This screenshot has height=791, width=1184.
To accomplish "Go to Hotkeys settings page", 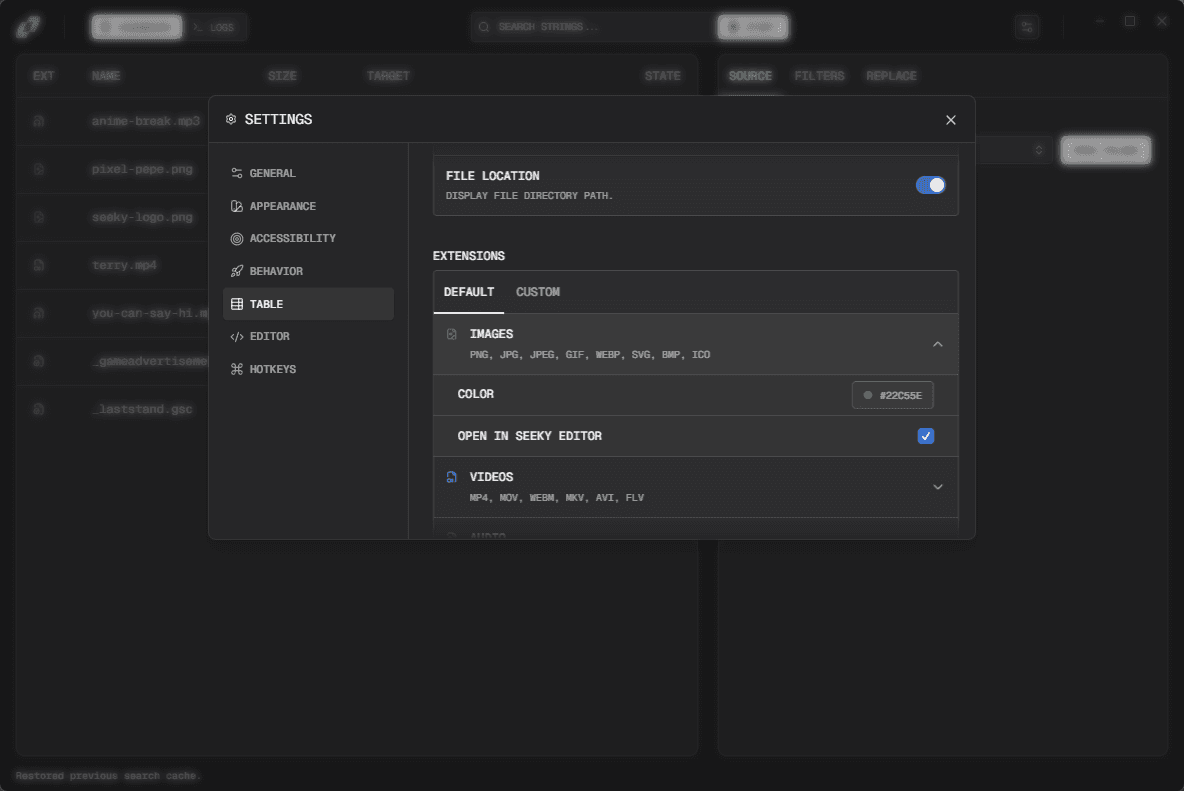I will tap(272, 369).
